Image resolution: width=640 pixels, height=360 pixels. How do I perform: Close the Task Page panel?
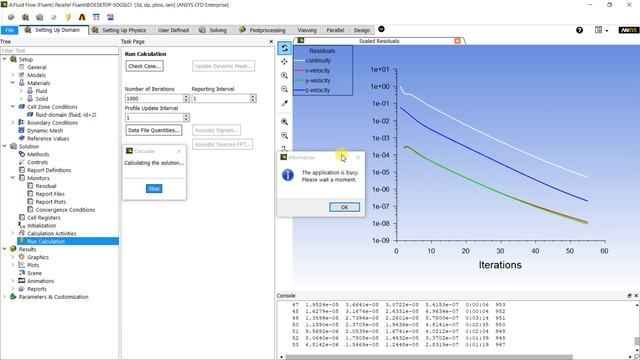click(x=271, y=42)
